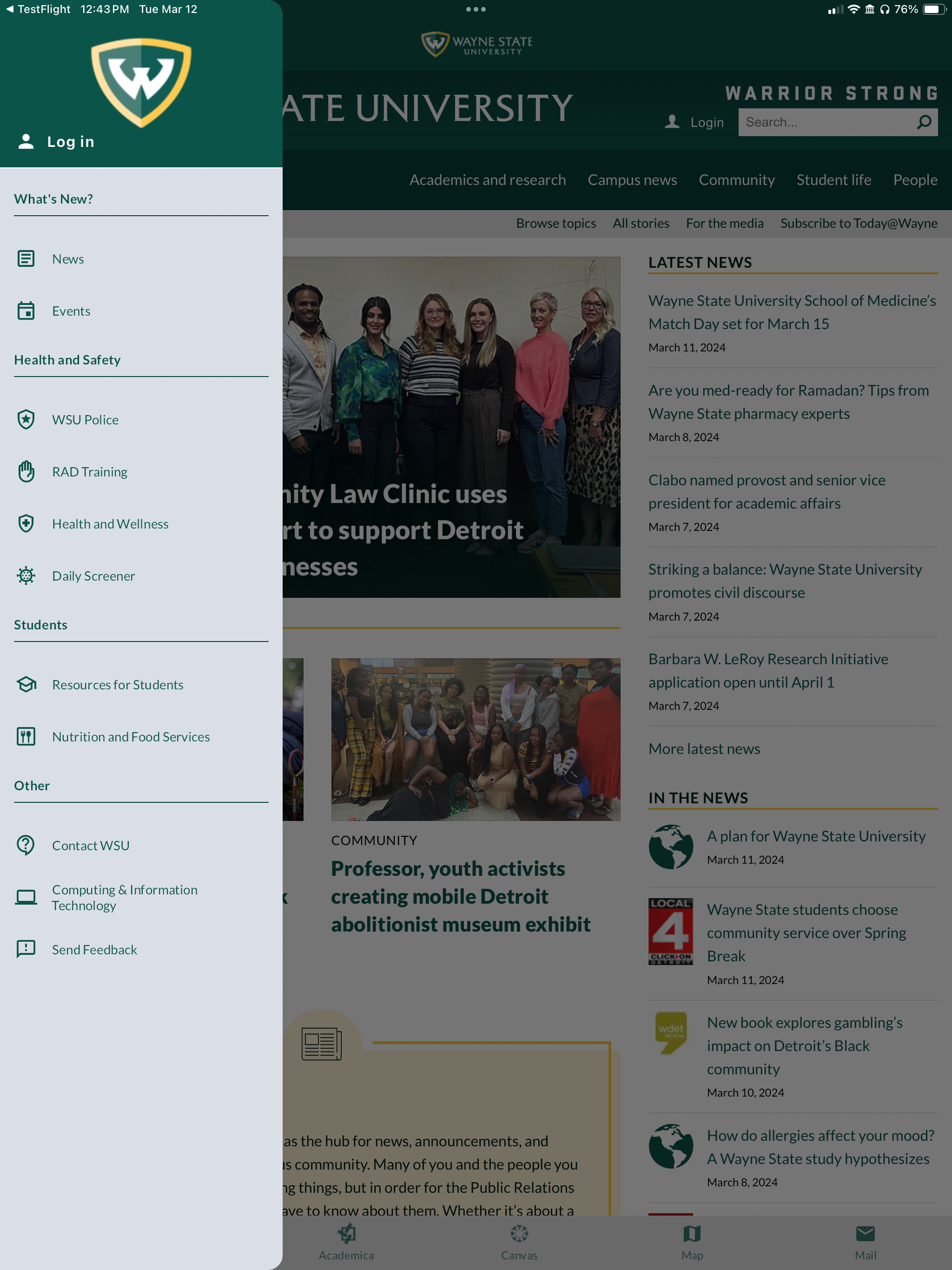This screenshot has height=1270, width=952.
Task: Tap the newspaper icon above the hub text
Action: pyautogui.click(x=322, y=1044)
